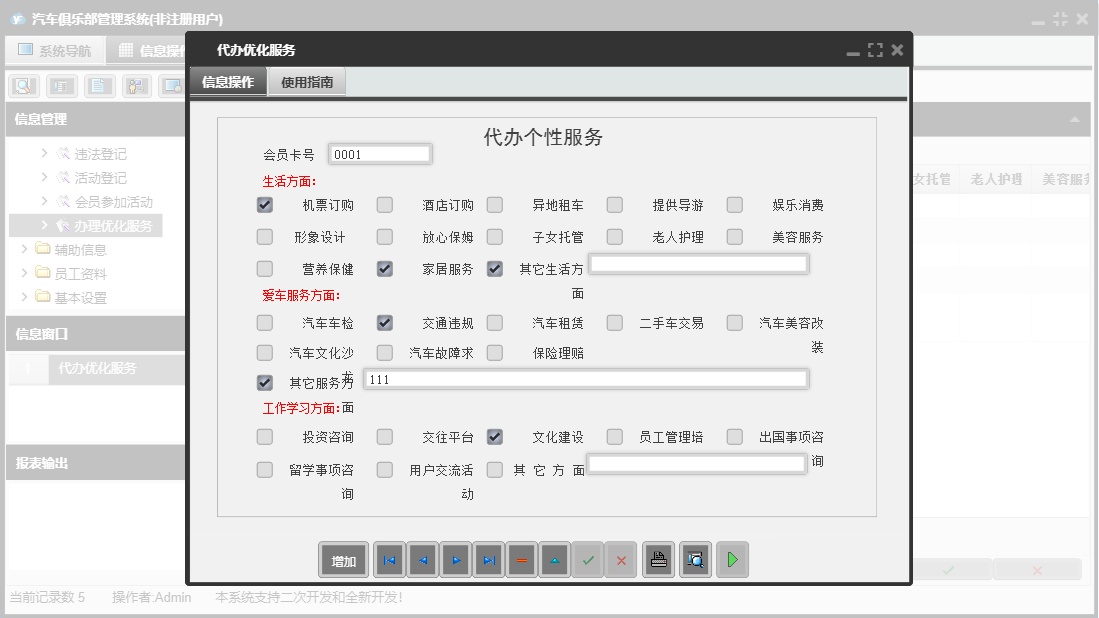Select 会员参加活动 in the sidebar
Screen dimensions: 1099x618
(102, 201)
